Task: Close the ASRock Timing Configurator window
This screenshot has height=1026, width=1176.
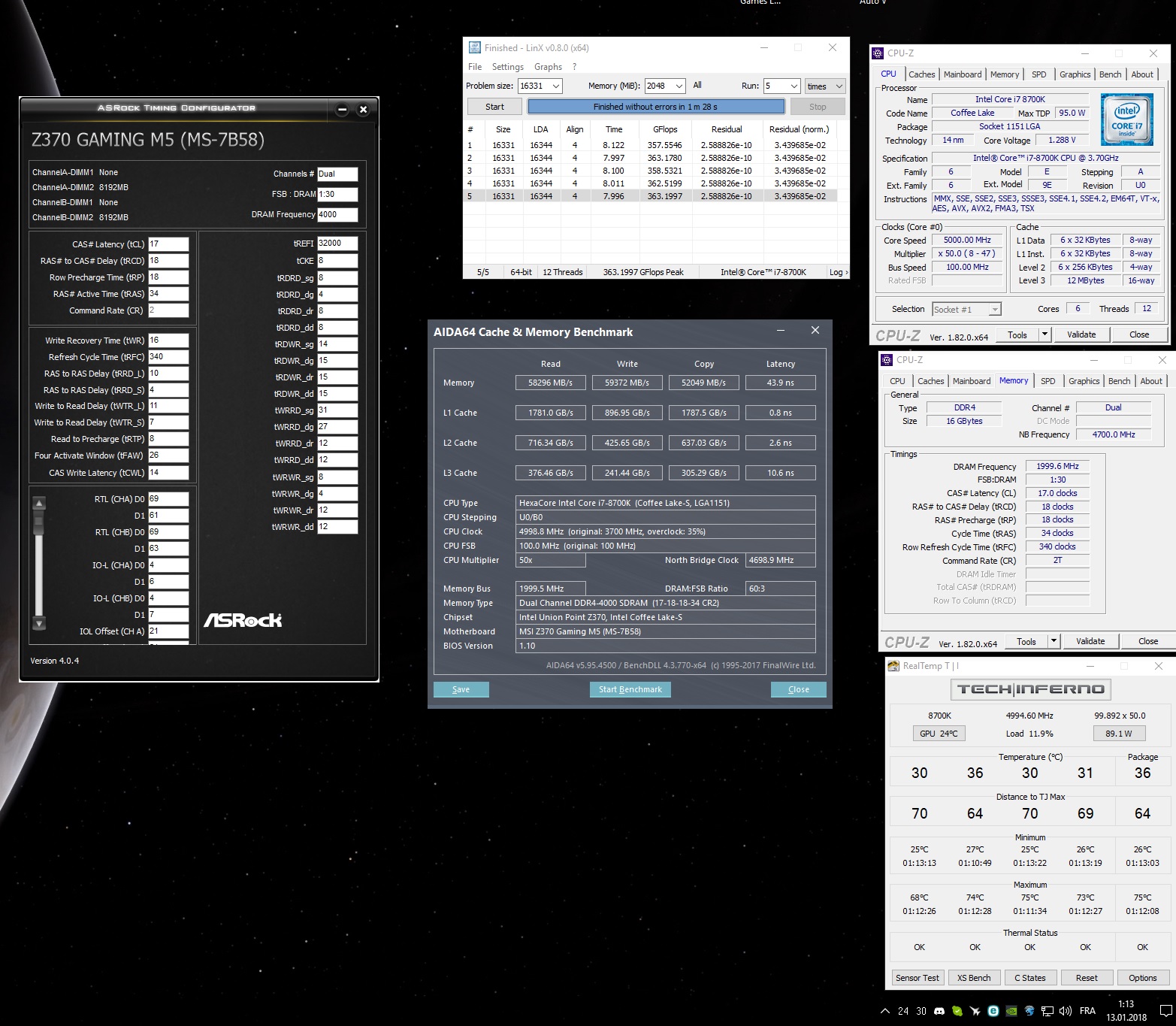Action: pyautogui.click(x=363, y=109)
